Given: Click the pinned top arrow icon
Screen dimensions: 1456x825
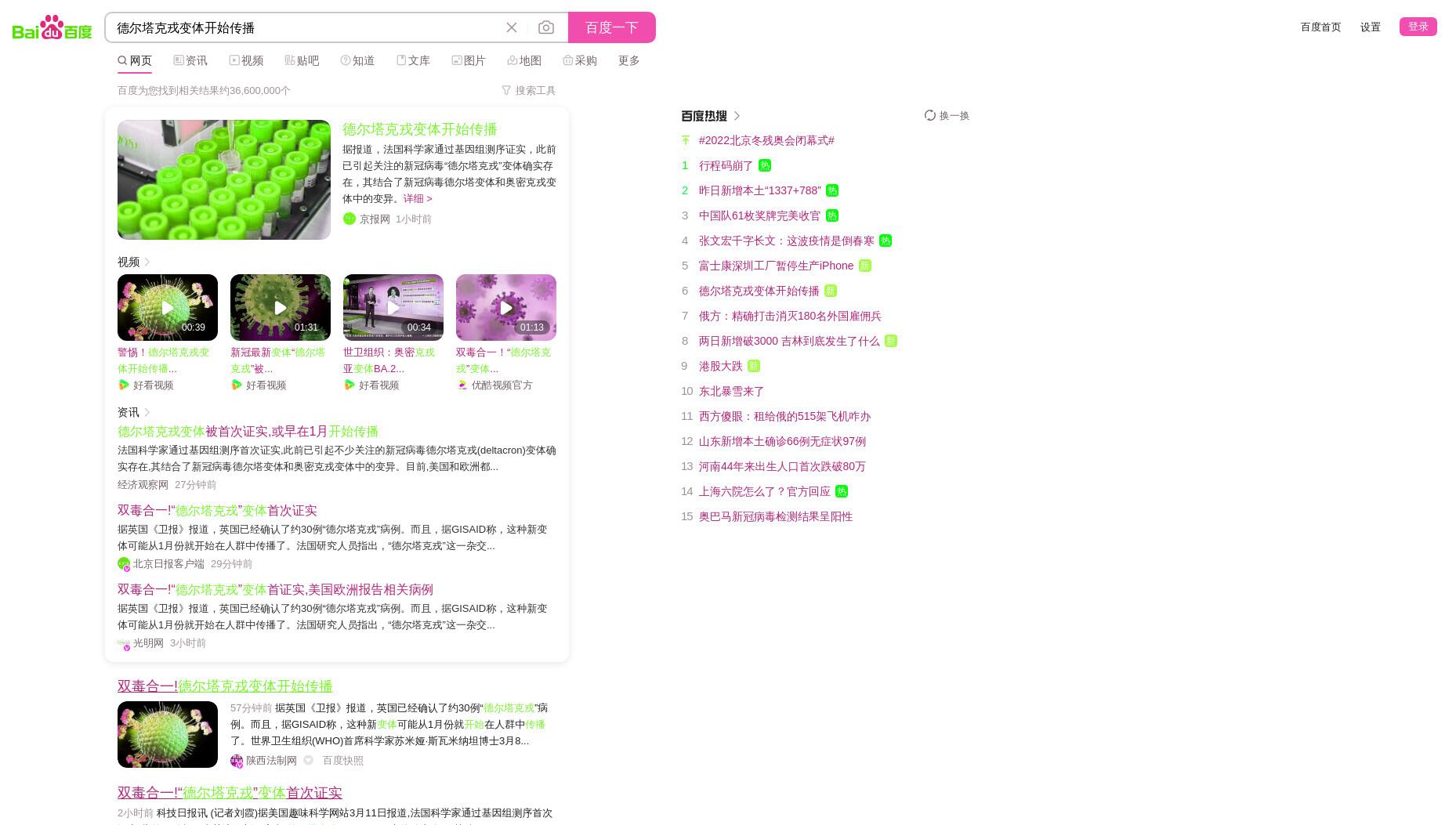Looking at the screenshot, I should coord(686,140).
